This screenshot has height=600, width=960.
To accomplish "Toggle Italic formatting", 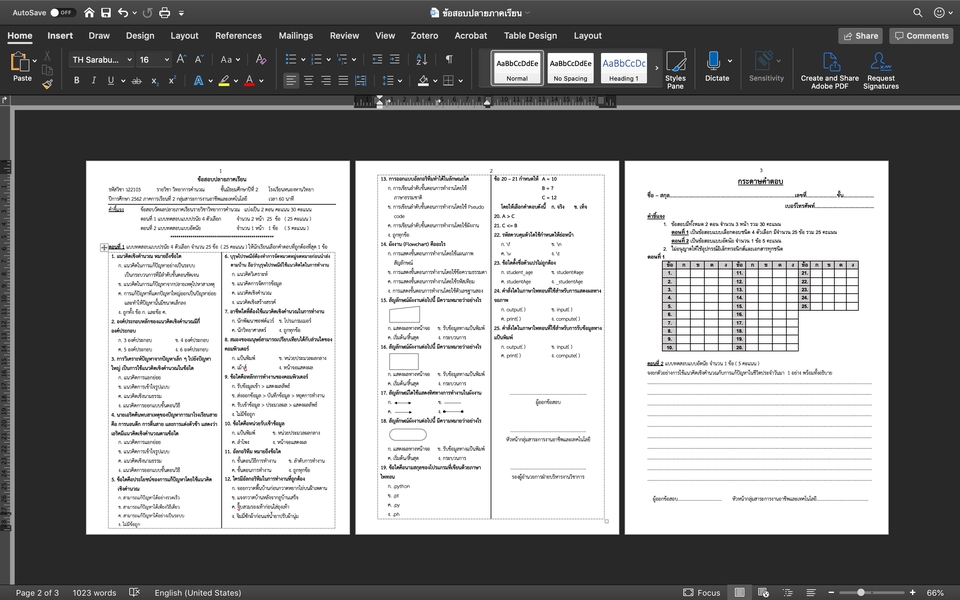I will coord(94,80).
